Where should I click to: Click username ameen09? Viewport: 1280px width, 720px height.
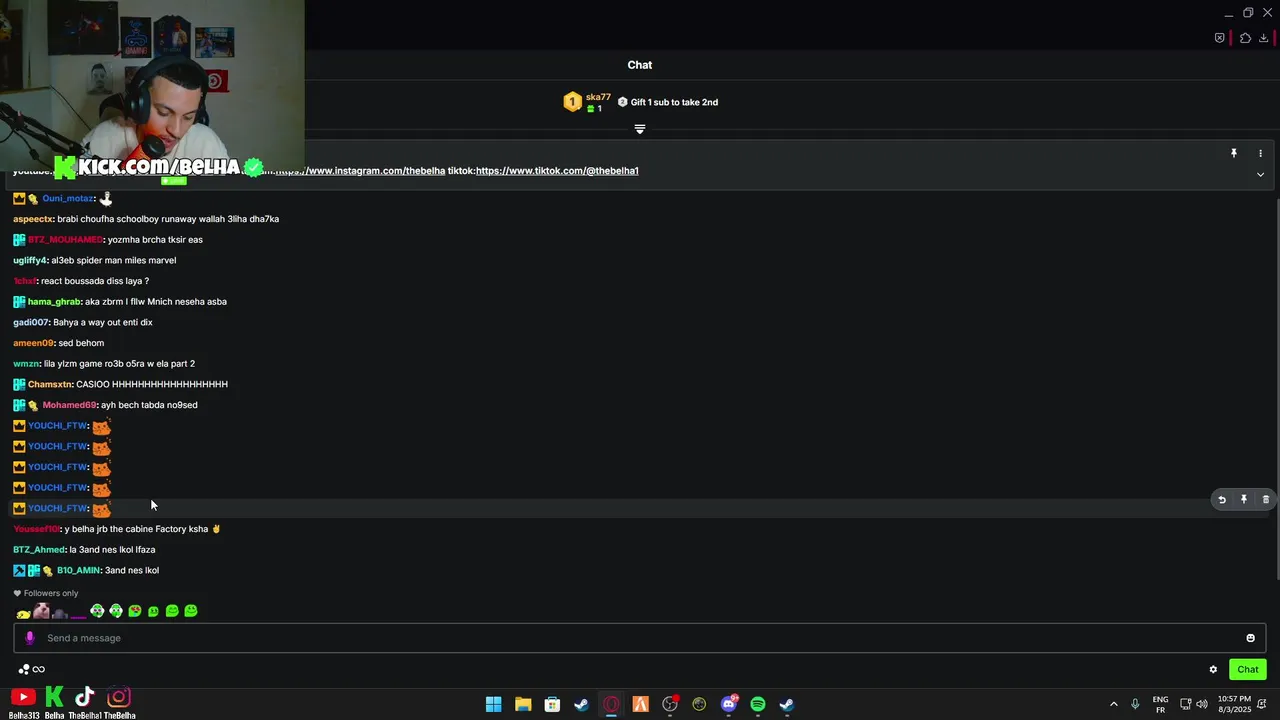tap(33, 343)
